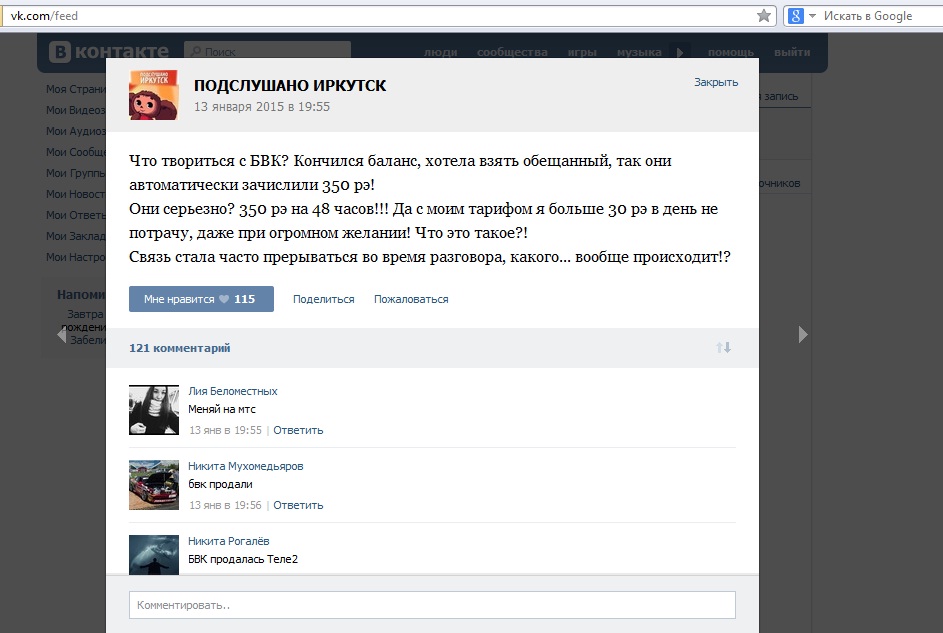Image resolution: width=943 pixels, height=633 pixels.
Task: Open Подслушано Иркутск community avatar
Action: (154, 95)
